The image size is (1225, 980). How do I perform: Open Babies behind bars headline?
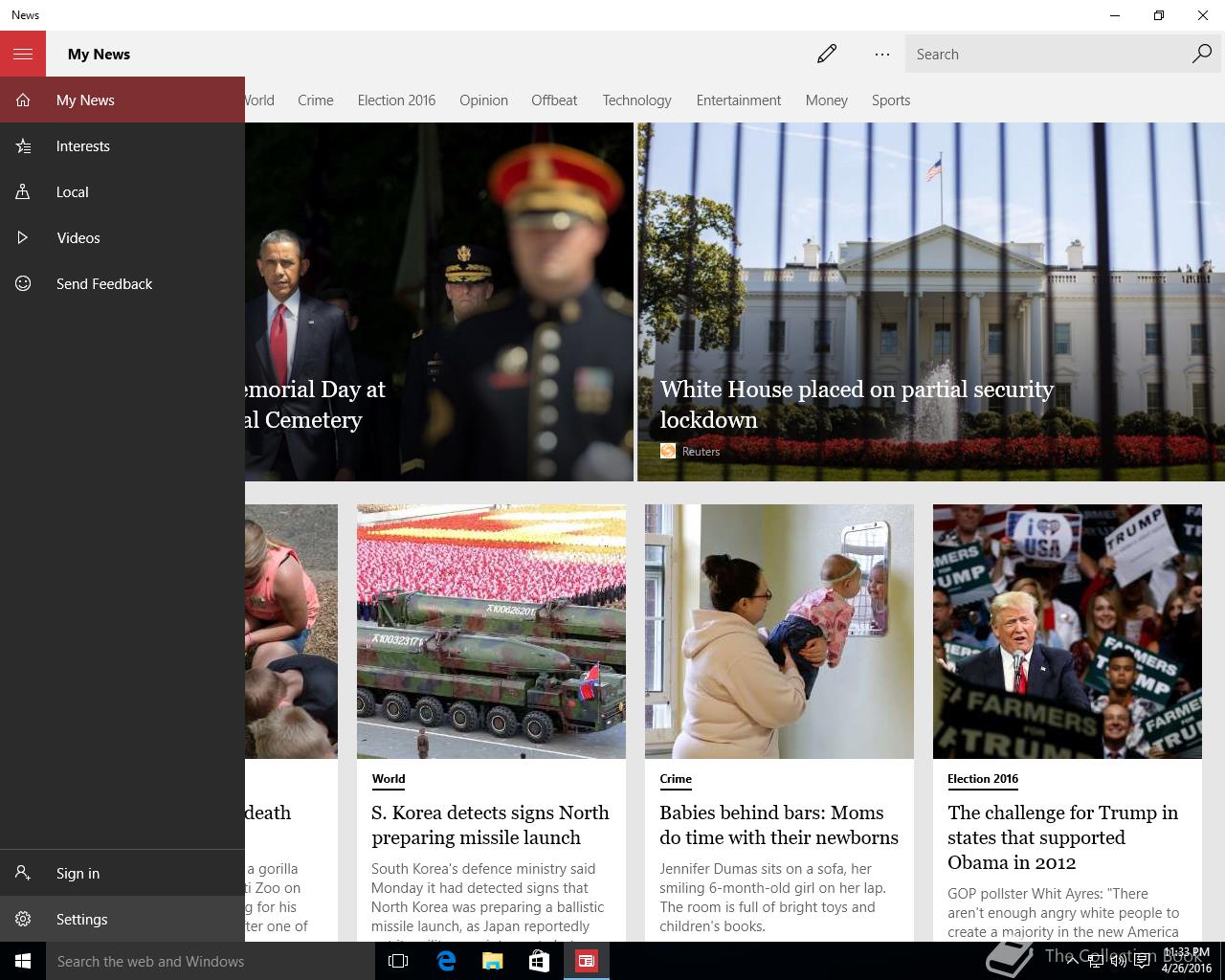[779, 824]
